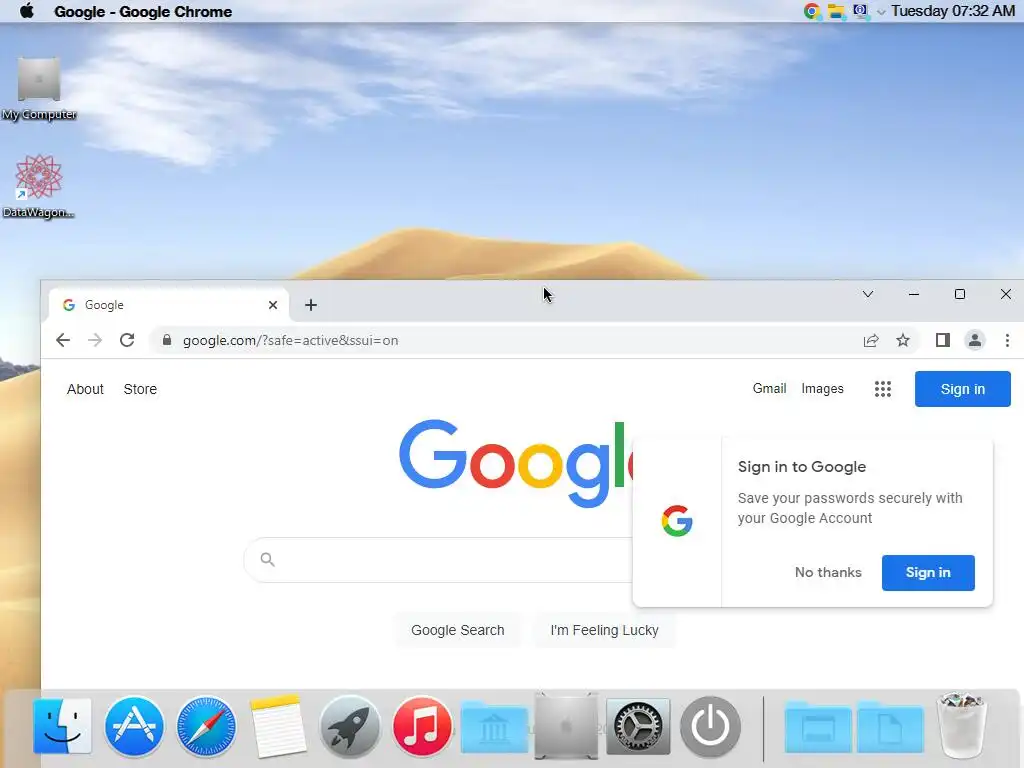Reload the page
This screenshot has width=1024, height=768.
pos(127,340)
